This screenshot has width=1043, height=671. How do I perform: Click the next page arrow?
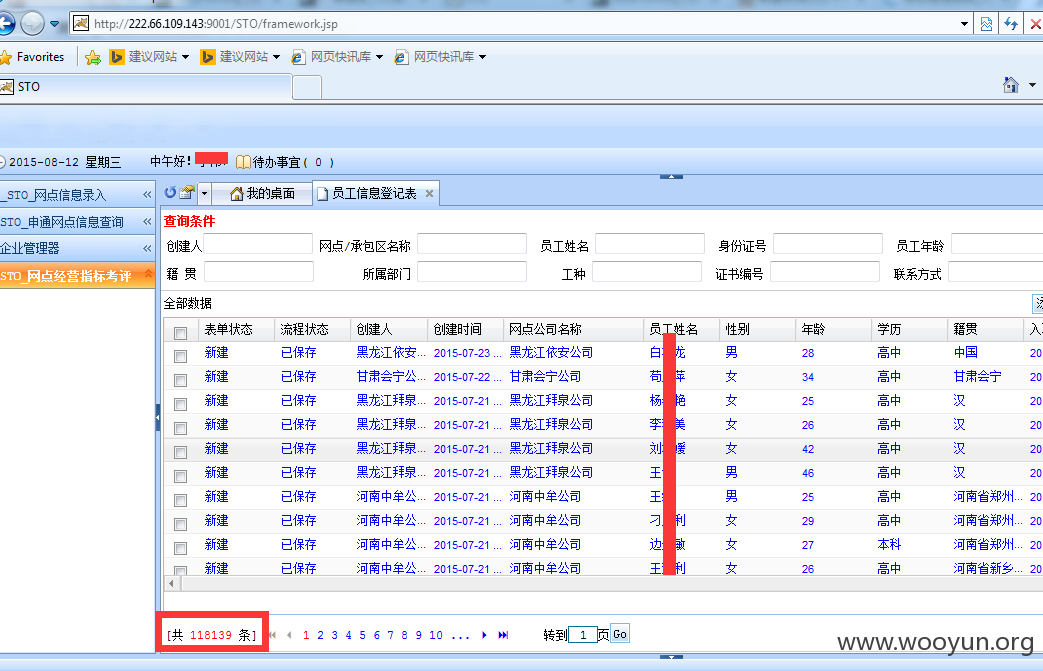pos(484,635)
